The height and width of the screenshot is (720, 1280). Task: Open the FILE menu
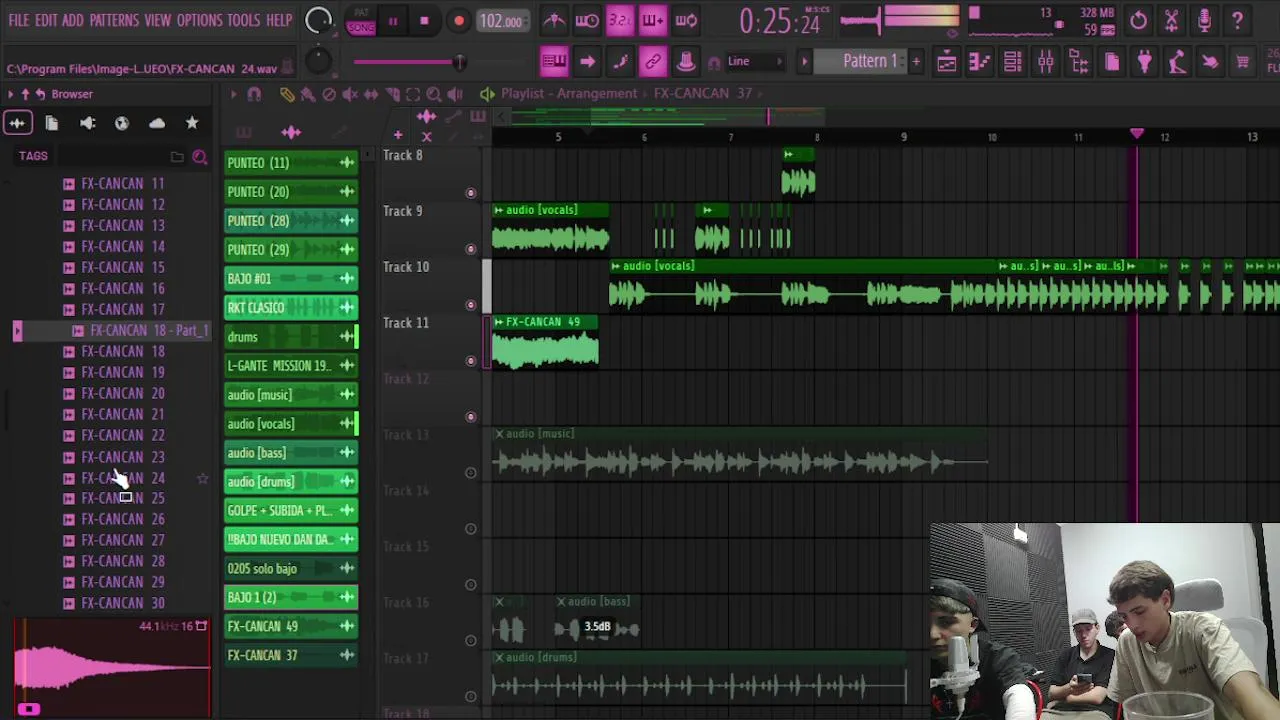click(19, 20)
